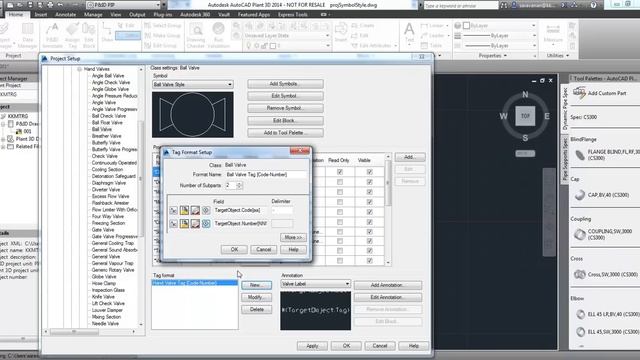Select Gate Valve in the class tree

(x=103, y=230)
